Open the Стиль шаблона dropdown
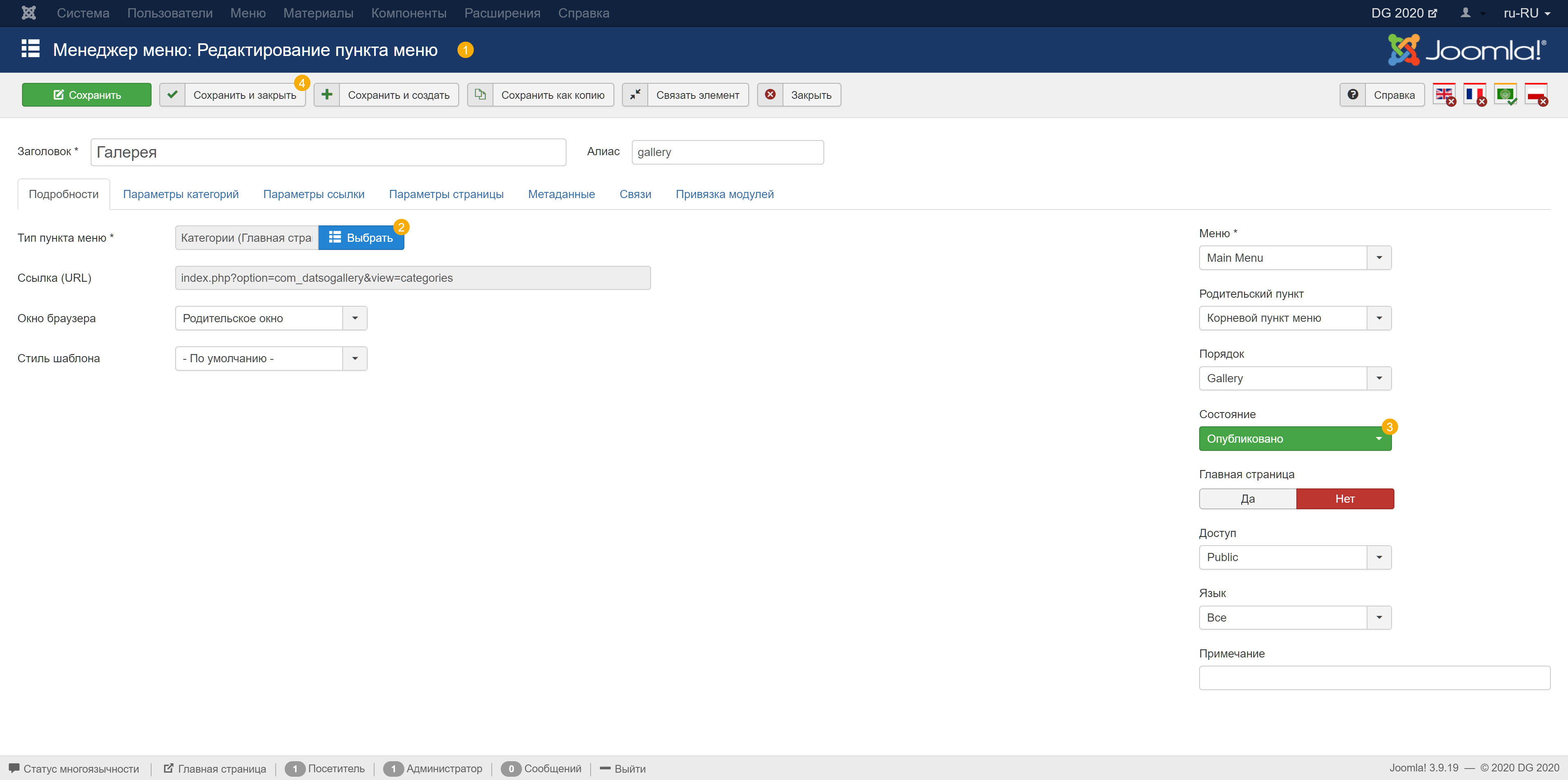 pos(271,359)
